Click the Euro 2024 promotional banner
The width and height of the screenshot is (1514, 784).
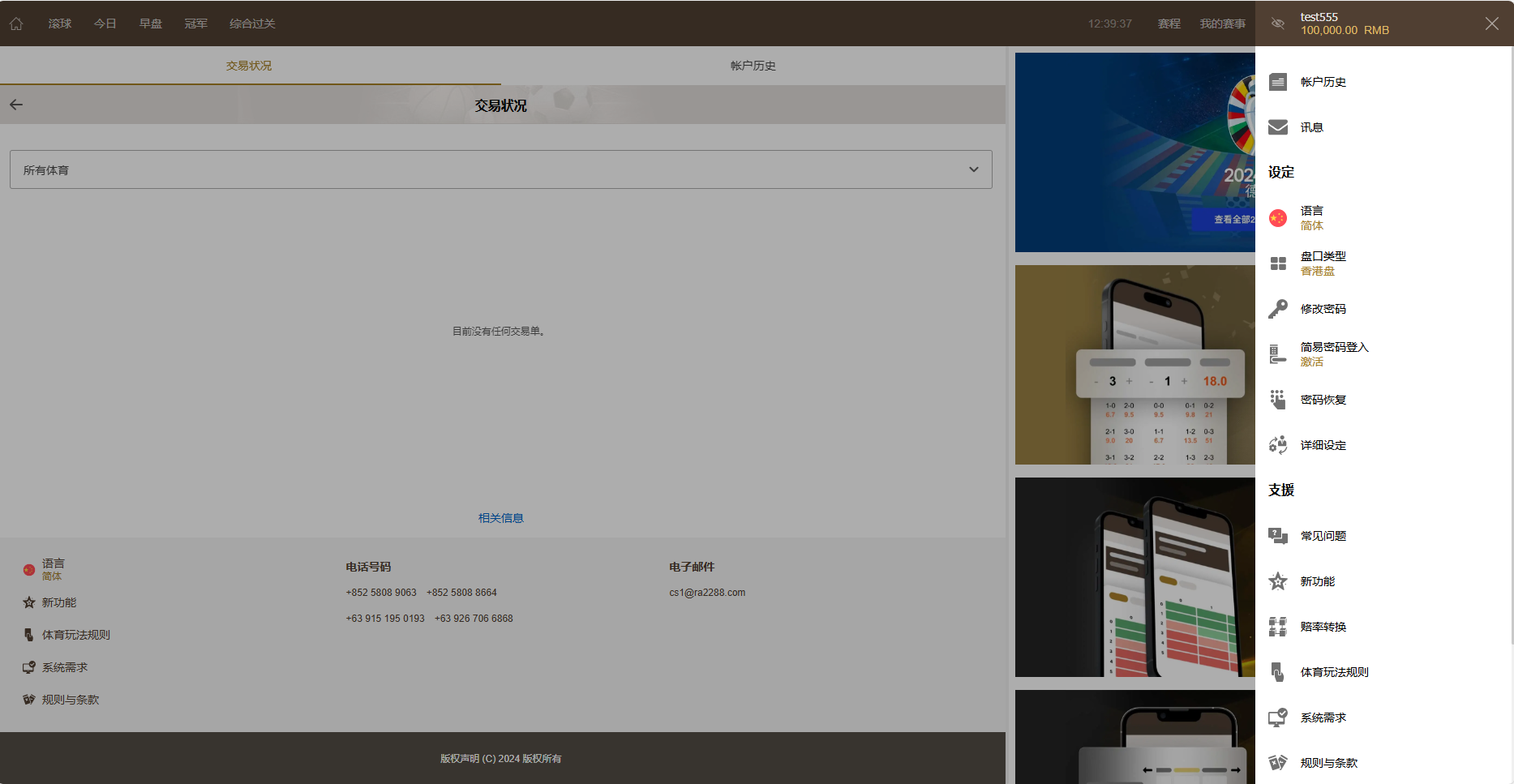click(x=1134, y=152)
